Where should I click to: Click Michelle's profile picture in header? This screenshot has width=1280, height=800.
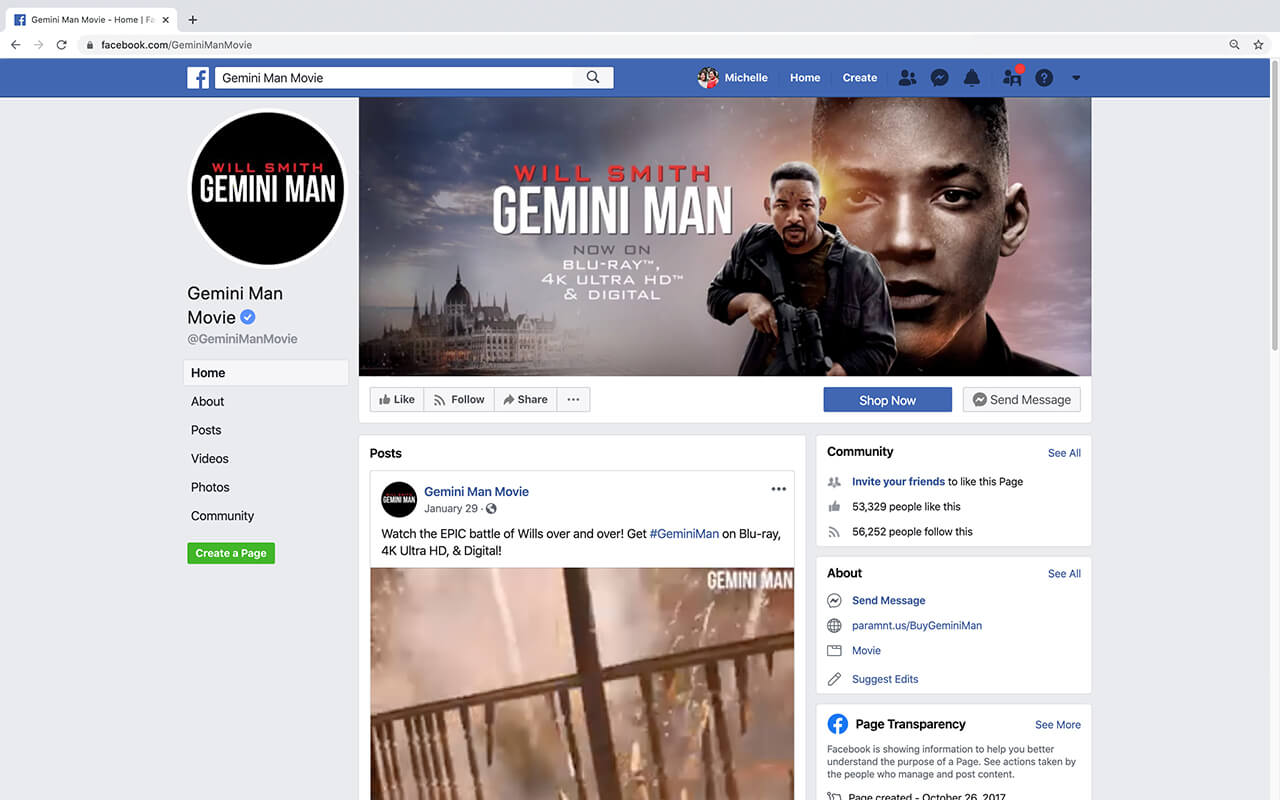(x=708, y=77)
